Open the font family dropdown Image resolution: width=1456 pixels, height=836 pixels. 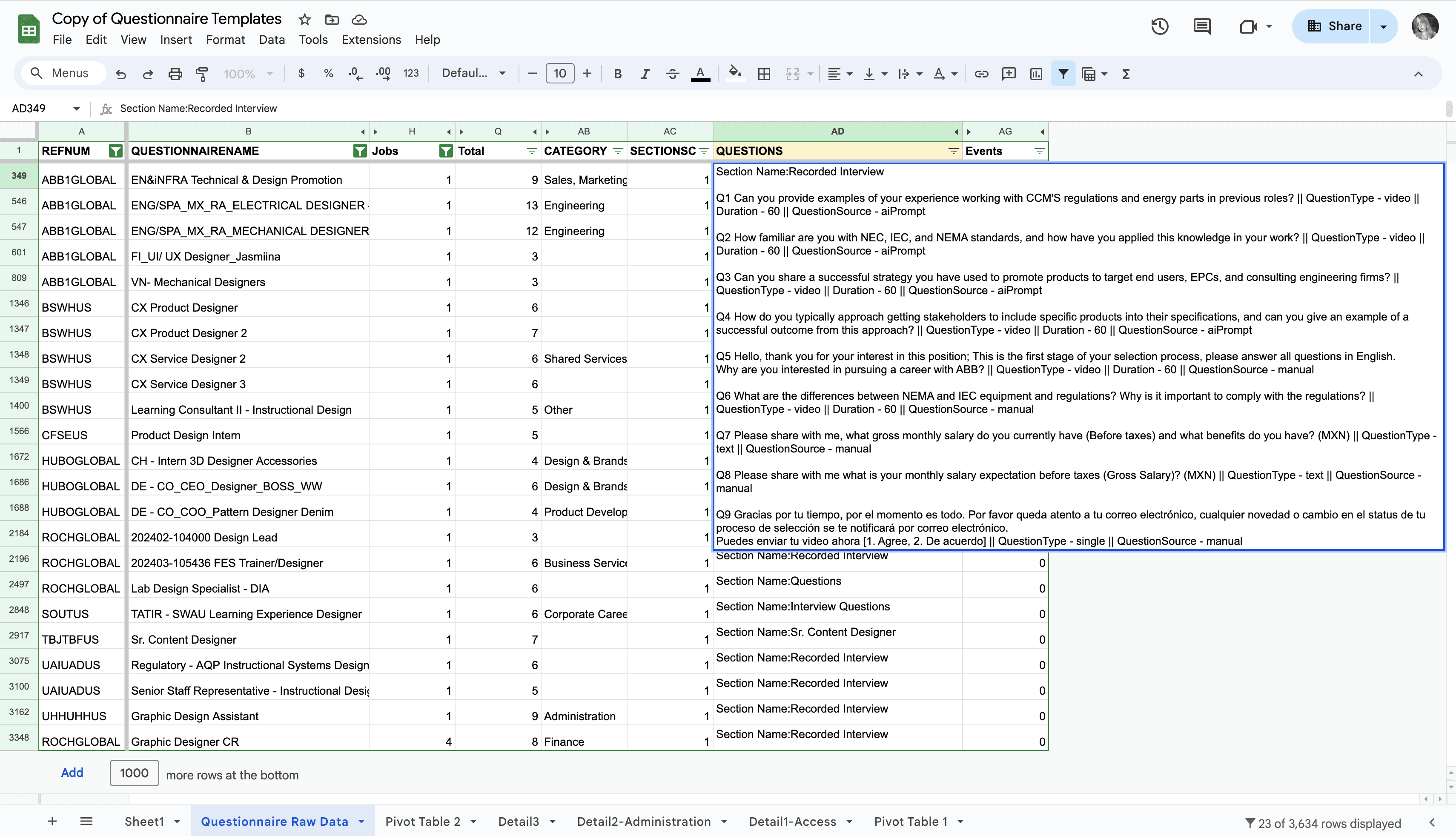474,74
